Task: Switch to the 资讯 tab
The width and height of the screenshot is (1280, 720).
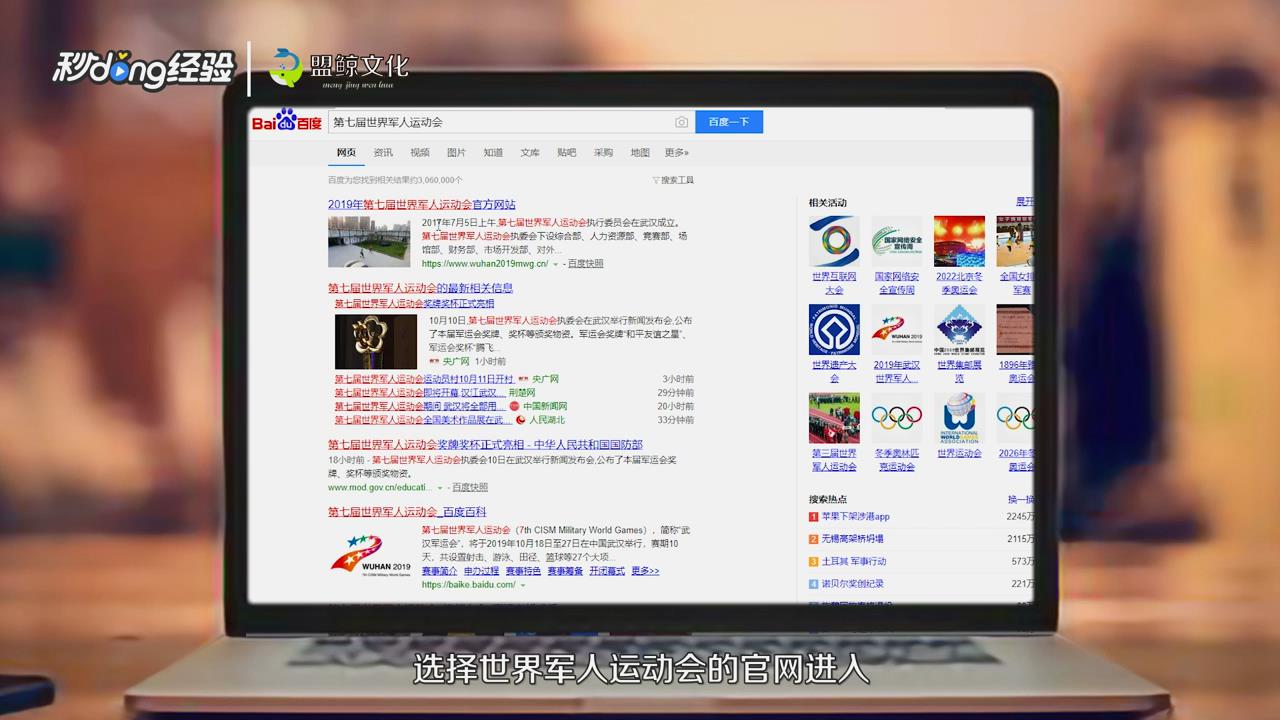Action: (383, 153)
